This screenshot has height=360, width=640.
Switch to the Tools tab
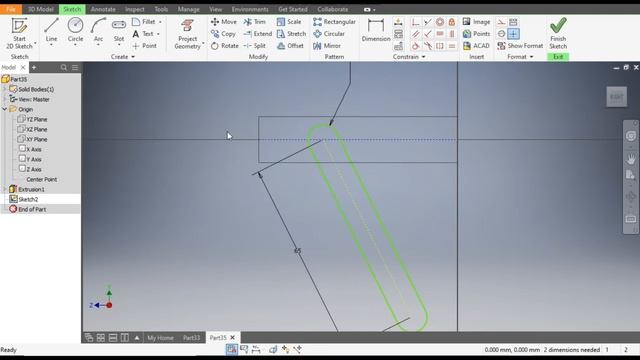point(161,9)
